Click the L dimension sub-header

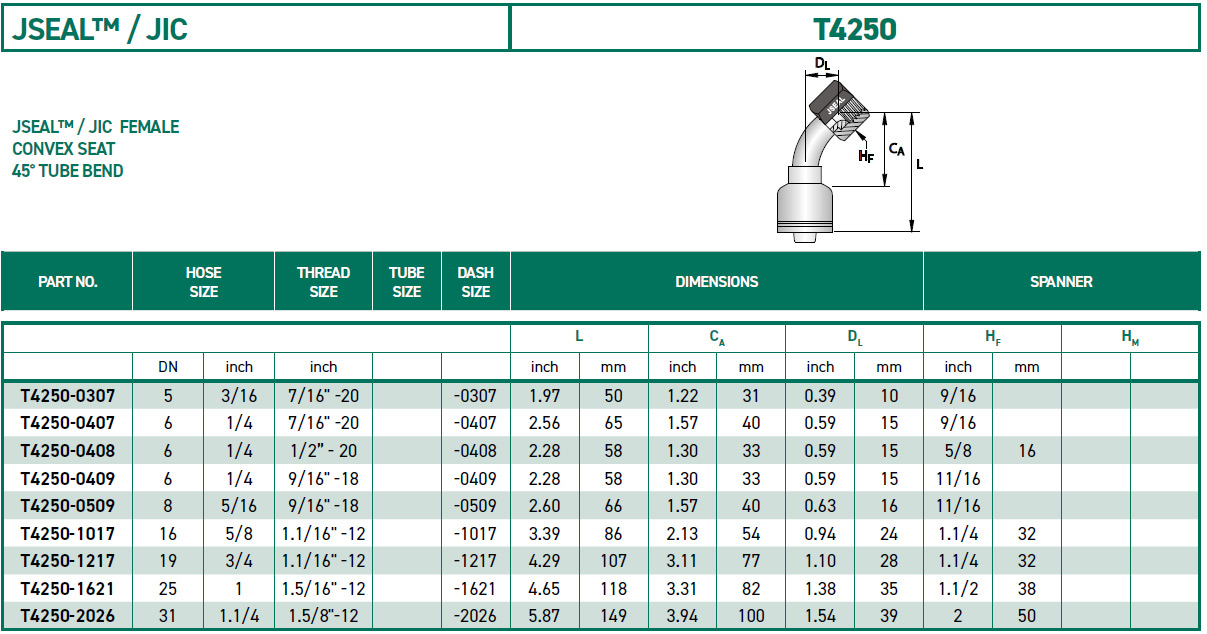pyautogui.click(x=579, y=338)
